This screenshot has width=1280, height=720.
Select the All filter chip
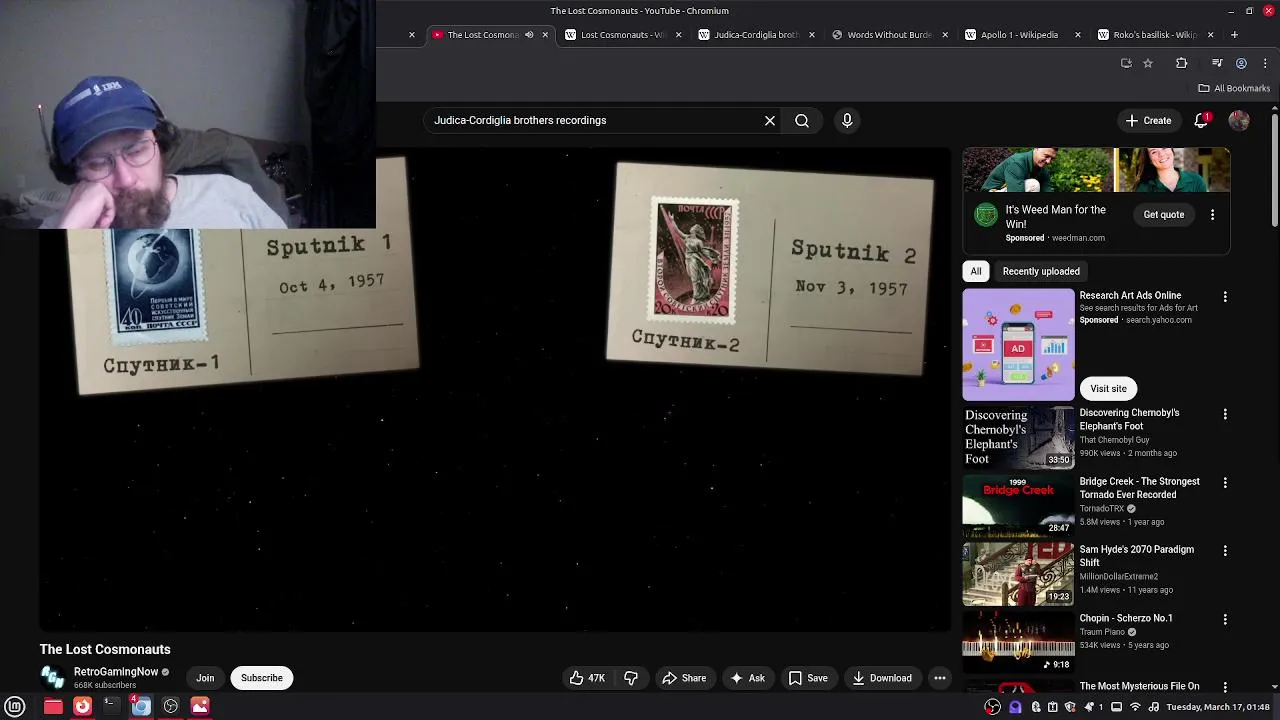976,271
